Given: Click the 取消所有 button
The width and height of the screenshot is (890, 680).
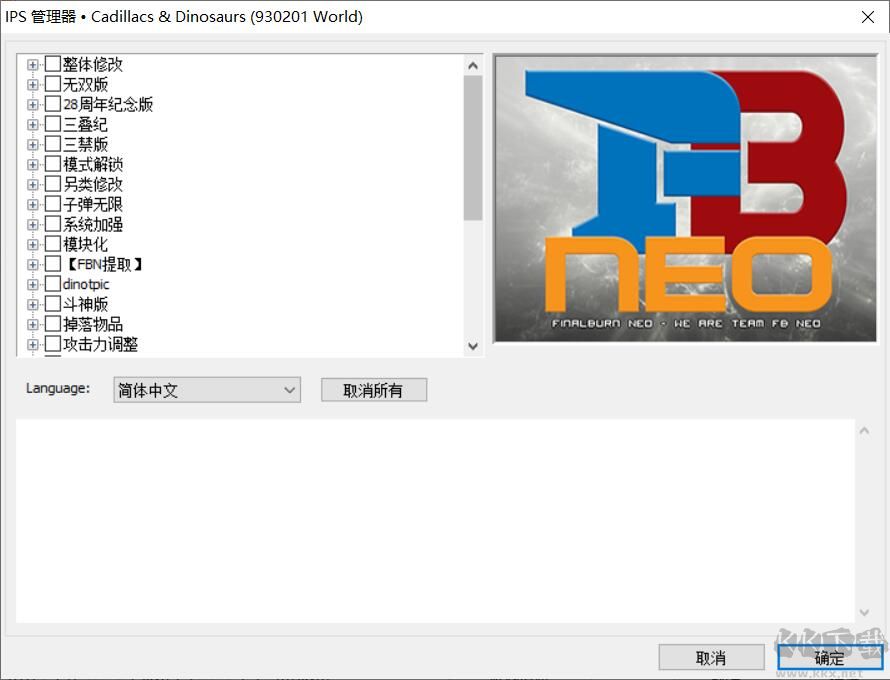Looking at the screenshot, I should click(x=373, y=390).
